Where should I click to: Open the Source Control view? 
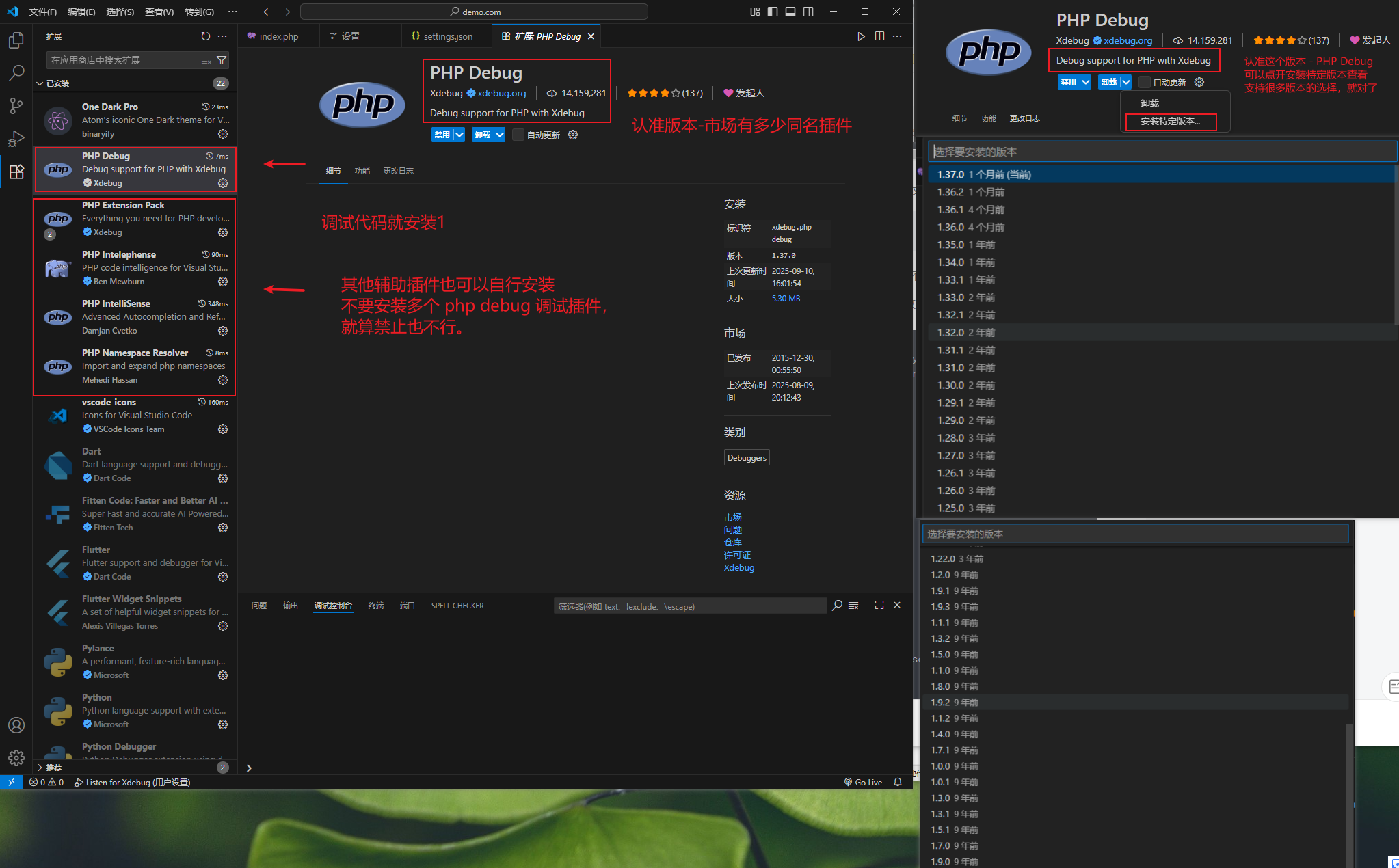pos(16,105)
